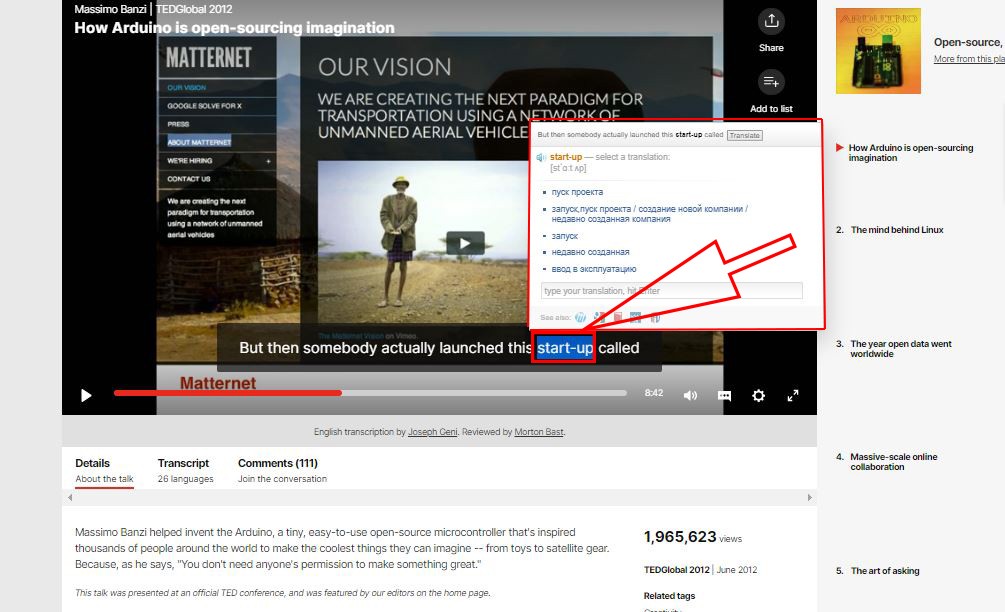Open 'The art of asking' talk
Viewport: 1005px width, 612px height.
885,570
